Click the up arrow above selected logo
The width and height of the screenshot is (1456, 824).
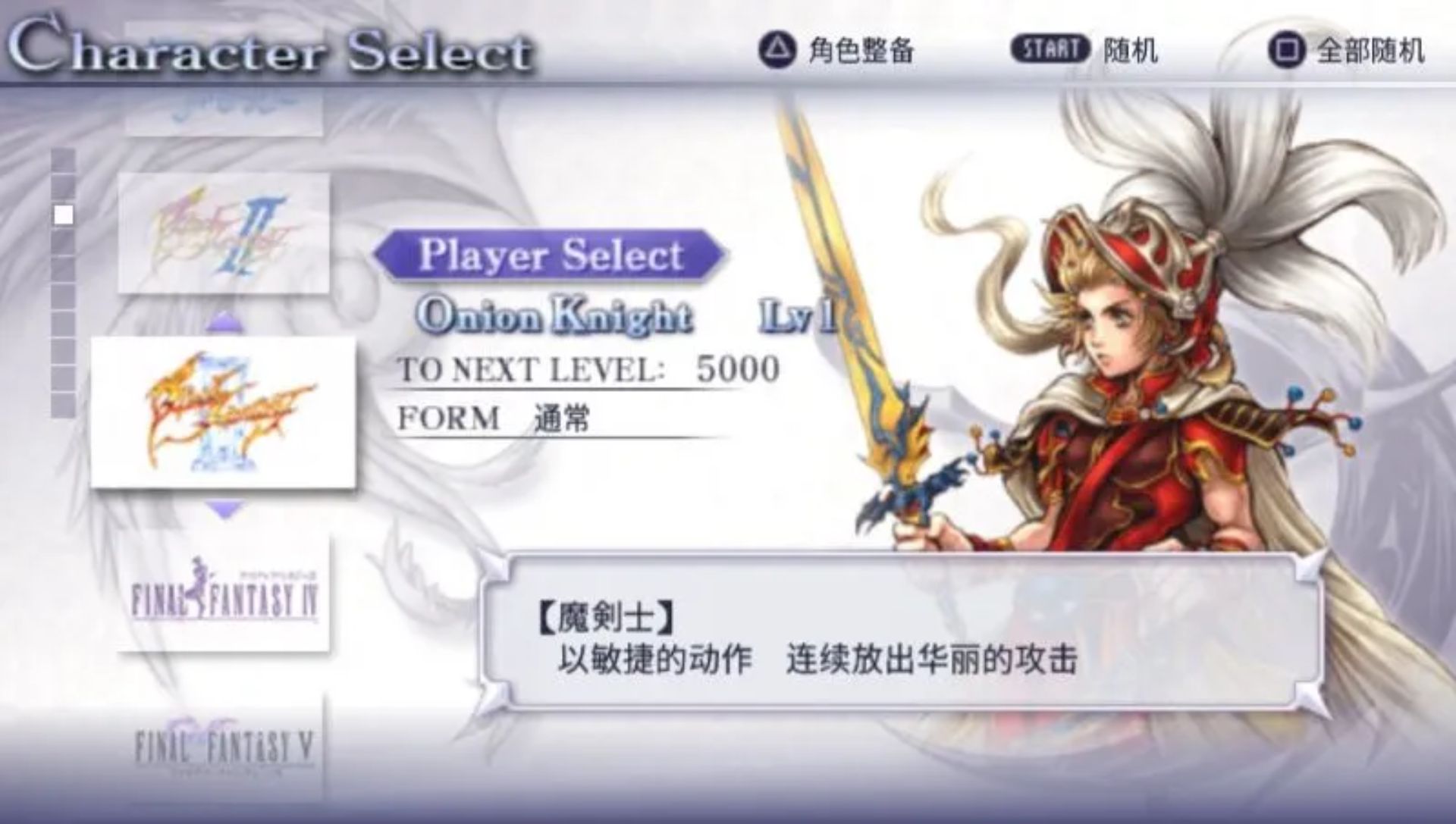click(225, 323)
